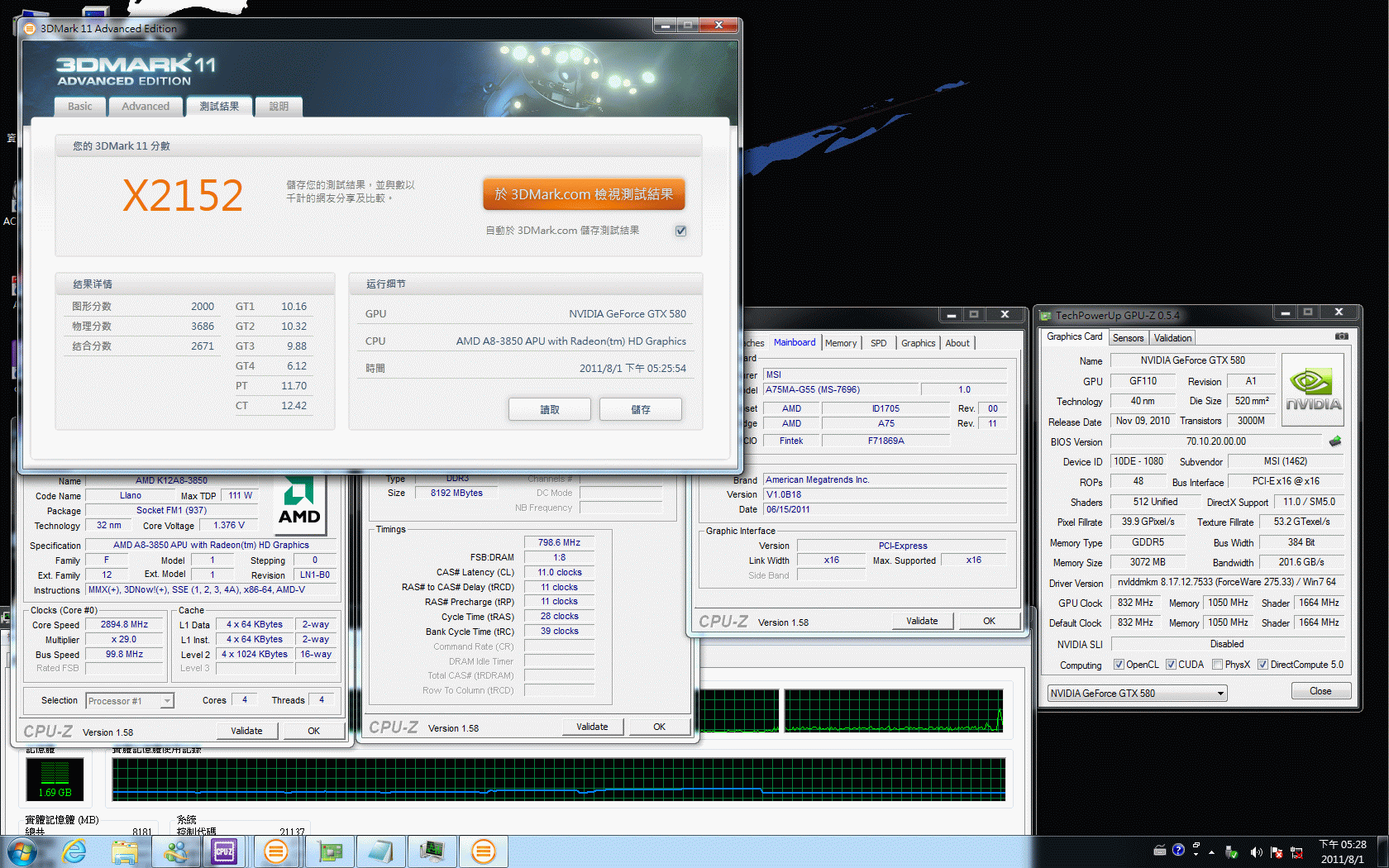This screenshot has width=1389, height=868.
Task: Toggle the DirectCompute 5.0 checkbox
Action: click(x=1263, y=665)
